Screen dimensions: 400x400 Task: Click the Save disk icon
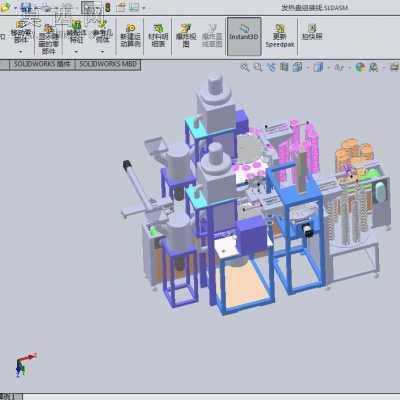[26, 7]
